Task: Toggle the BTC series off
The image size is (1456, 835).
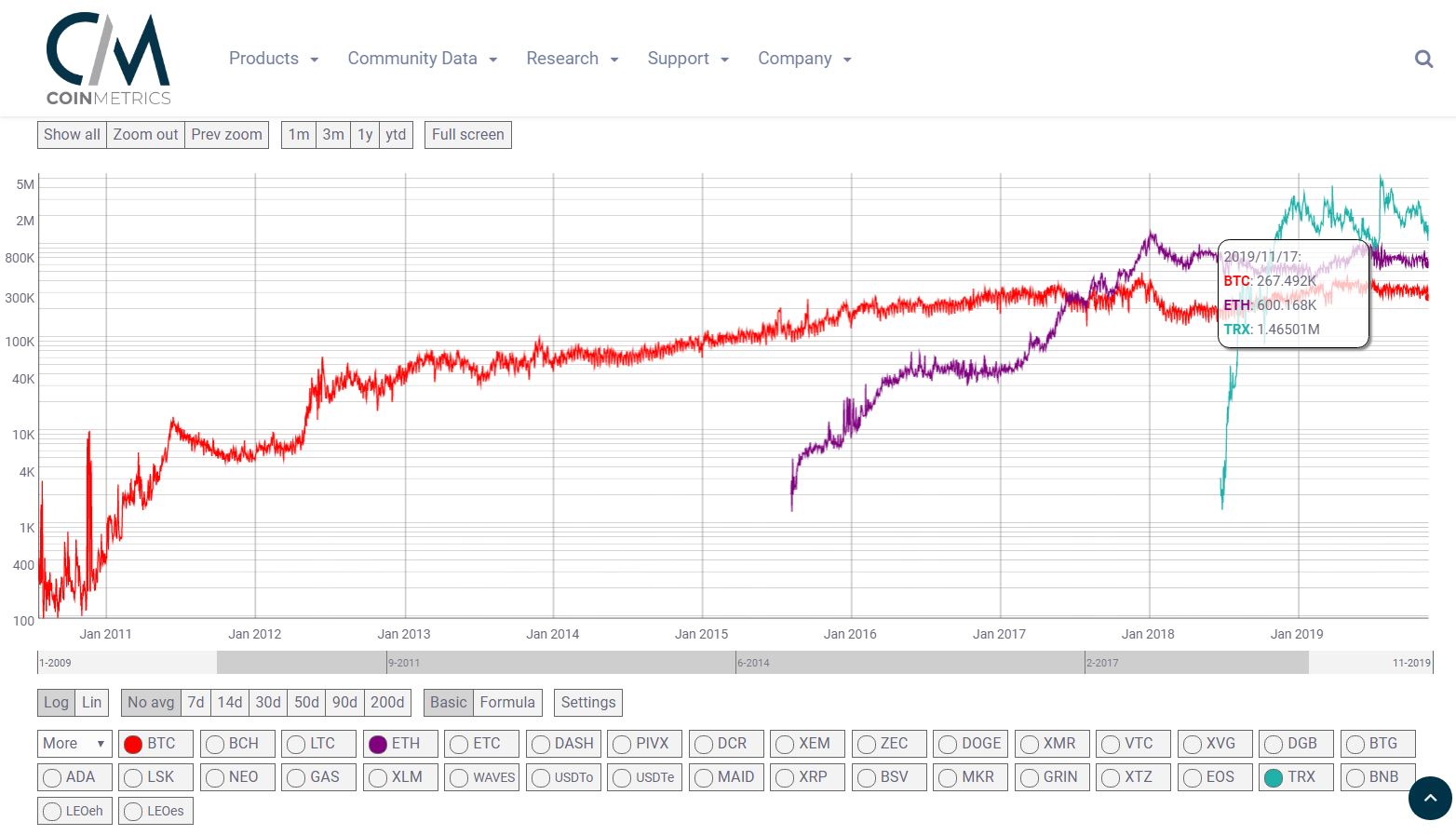Action: [155, 744]
